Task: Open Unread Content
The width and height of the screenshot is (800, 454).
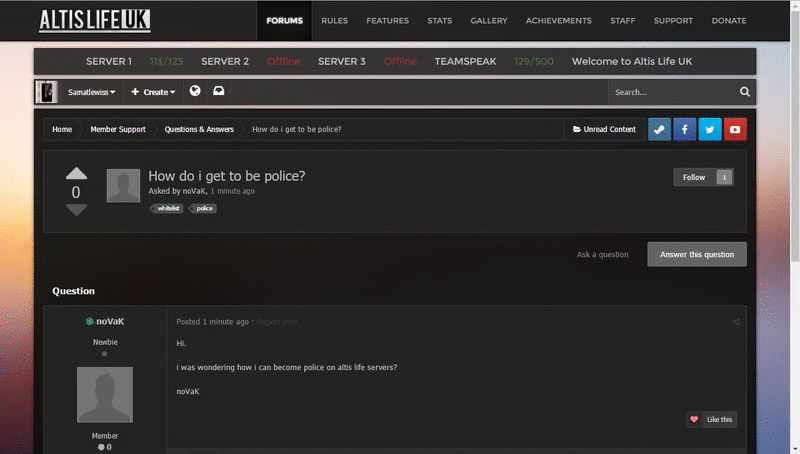Action: click(604, 130)
